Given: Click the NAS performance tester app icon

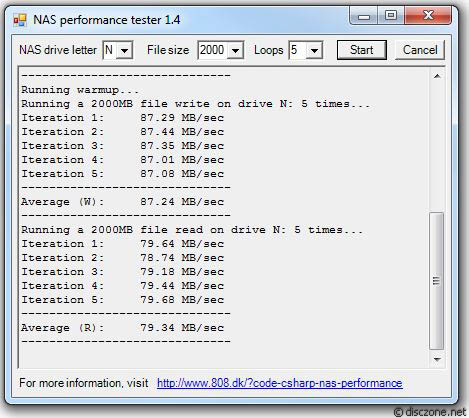Looking at the screenshot, I should 20,20.
